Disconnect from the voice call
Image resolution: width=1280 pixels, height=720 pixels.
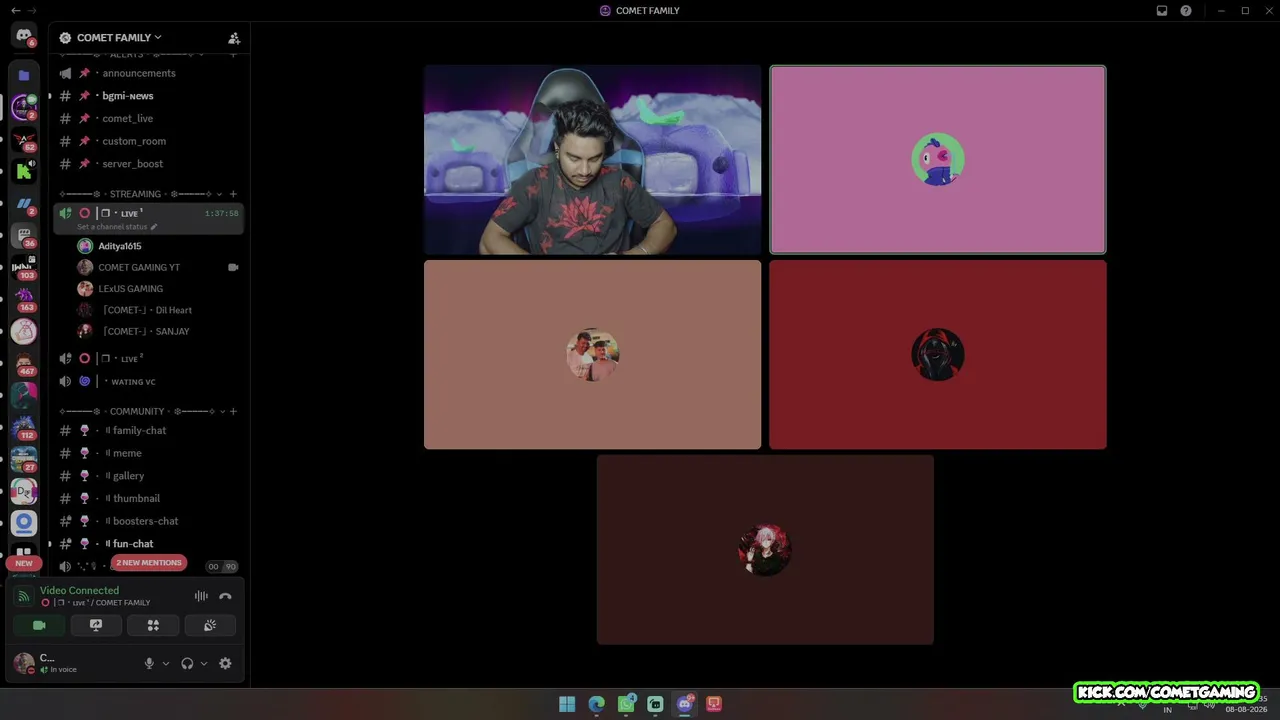click(225, 596)
